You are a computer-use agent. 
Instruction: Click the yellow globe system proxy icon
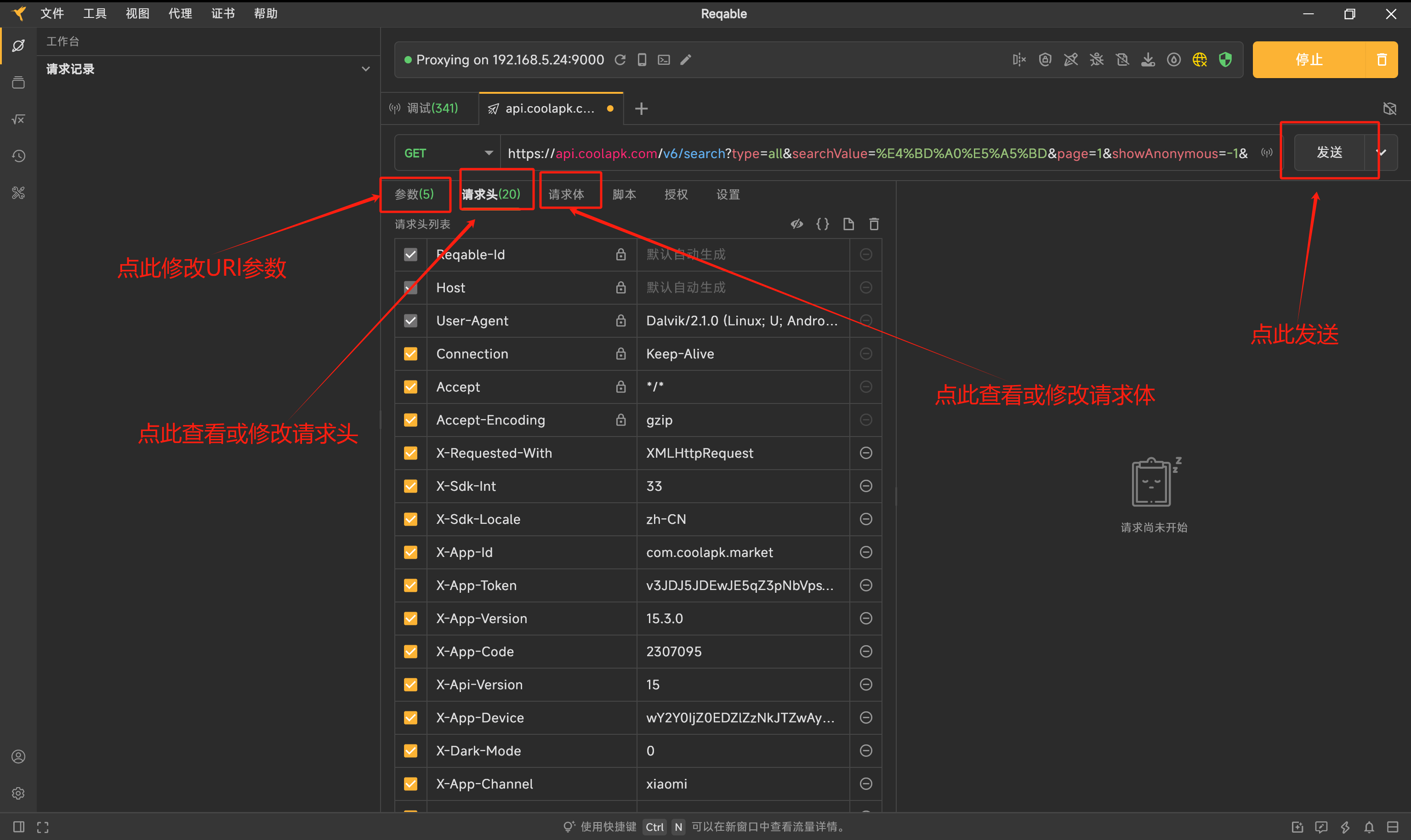[1199, 60]
